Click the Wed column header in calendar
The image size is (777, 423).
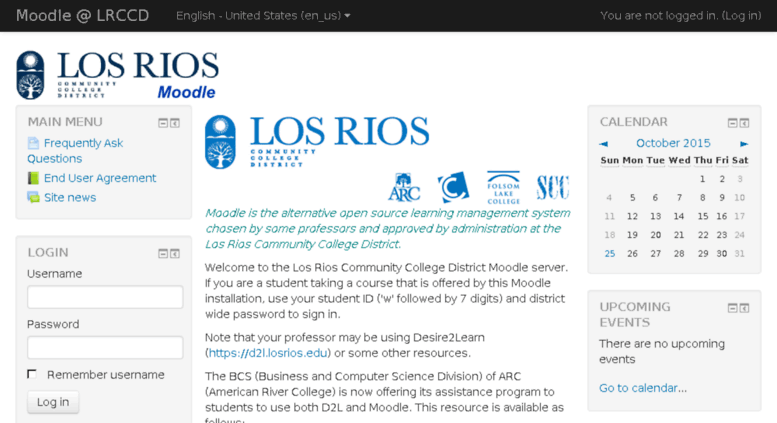pos(679,160)
